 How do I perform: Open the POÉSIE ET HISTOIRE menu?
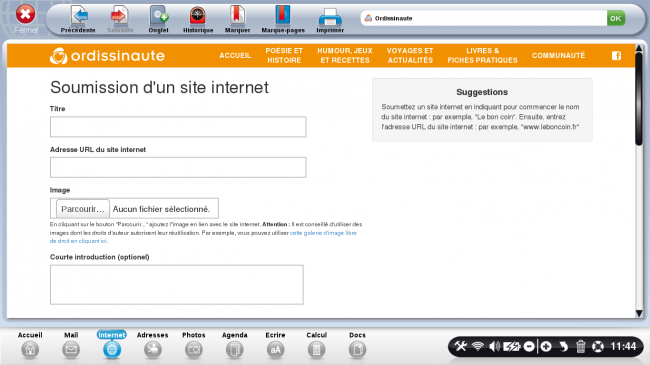pyautogui.click(x=284, y=56)
